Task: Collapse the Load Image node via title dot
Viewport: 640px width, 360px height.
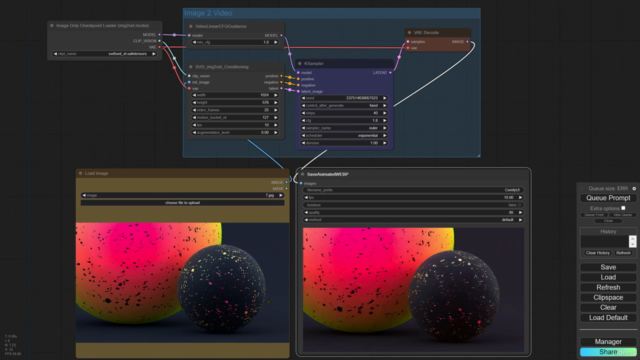Action: tap(80, 173)
